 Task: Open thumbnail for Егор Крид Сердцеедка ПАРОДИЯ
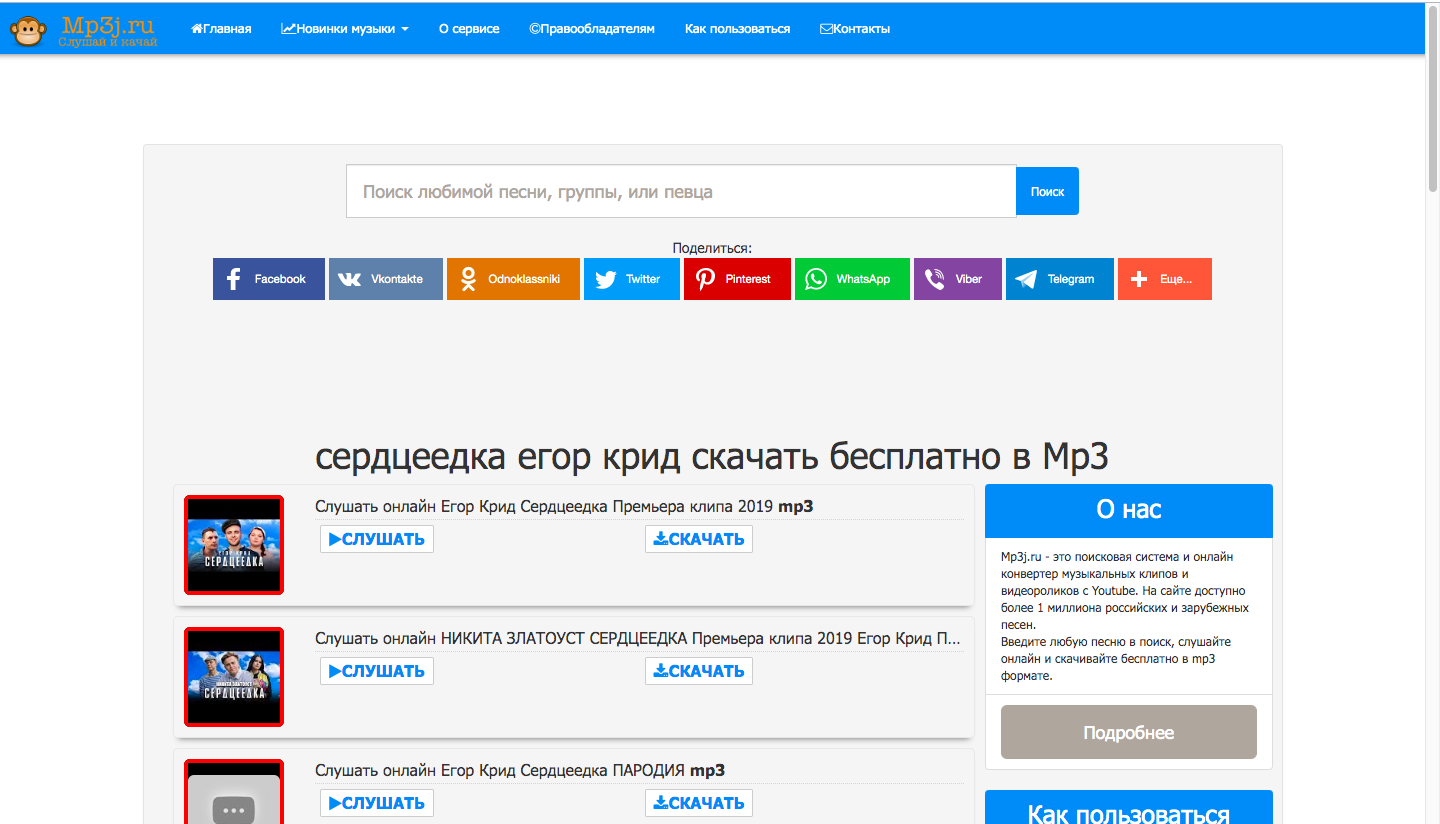[234, 792]
